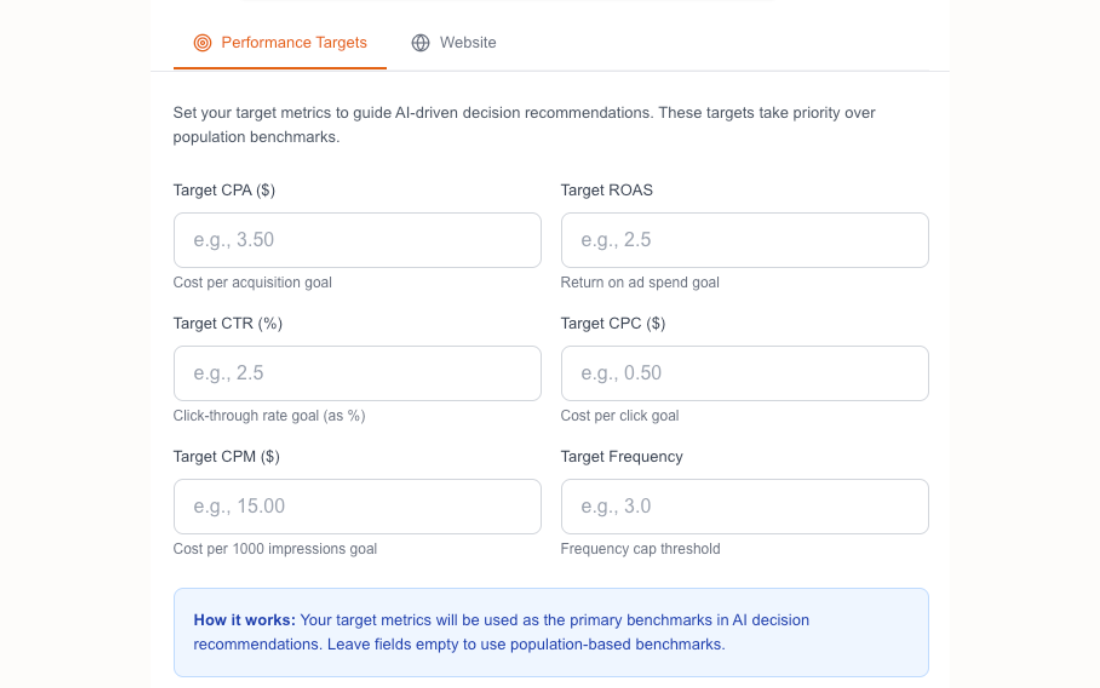Click the globe icon next to Website
Screen dimensions: 1100x688
pyautogui.click(x=419, y=42)
